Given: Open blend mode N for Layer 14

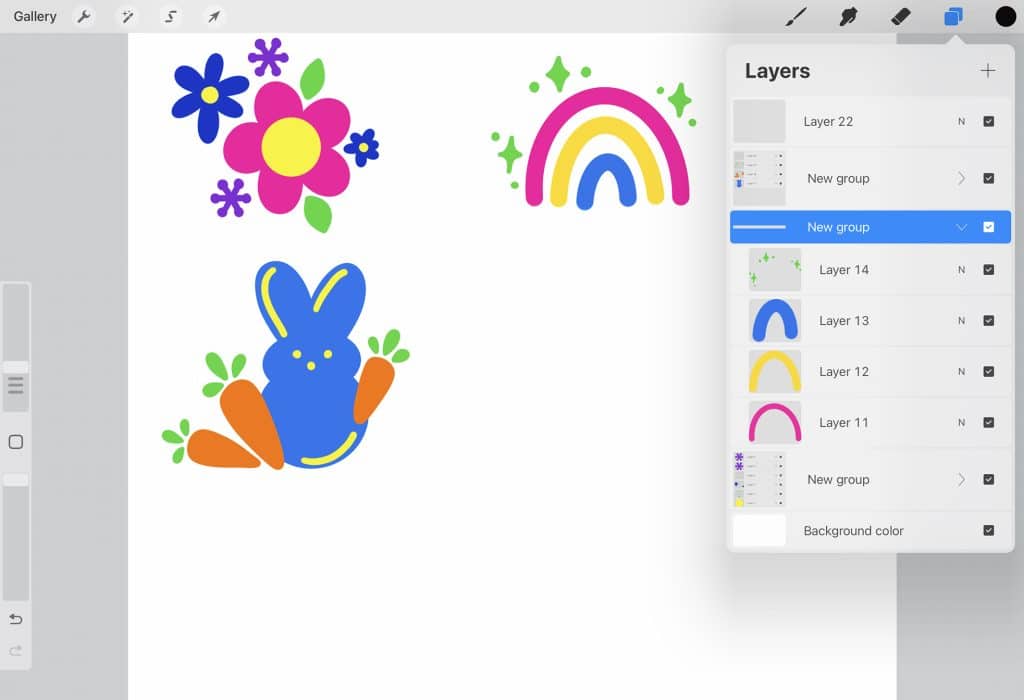Looking at the screenshot, I should click(x=961, y=270).
